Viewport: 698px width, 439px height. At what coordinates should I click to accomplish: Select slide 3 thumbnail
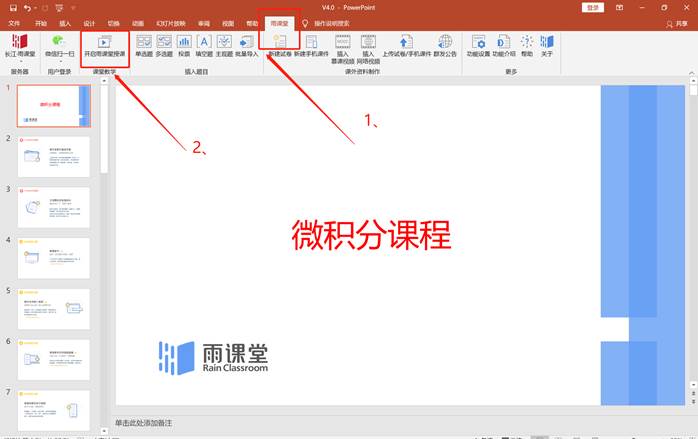point(54,207)
